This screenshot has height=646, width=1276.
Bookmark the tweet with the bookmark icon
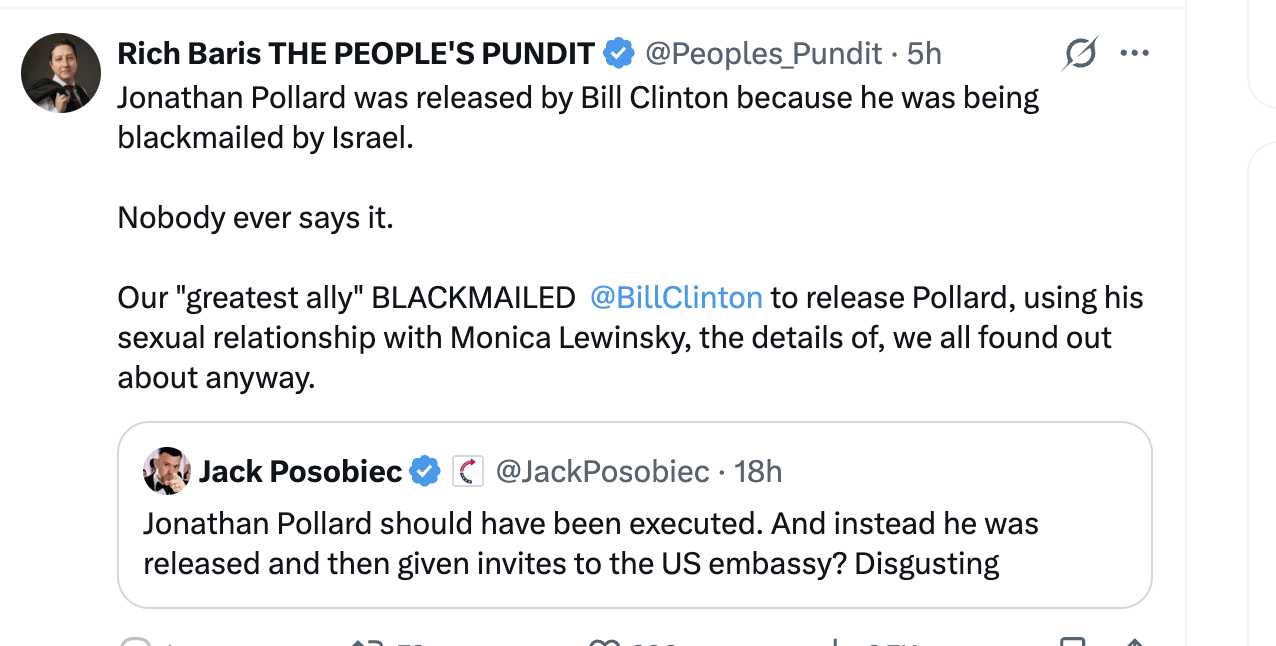tap(1073, 641)
